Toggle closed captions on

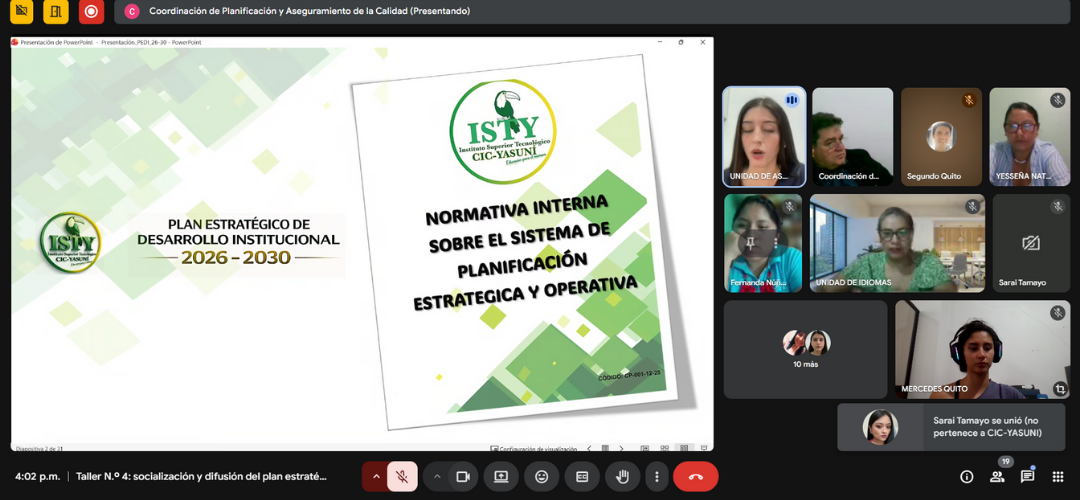(582, 477)
